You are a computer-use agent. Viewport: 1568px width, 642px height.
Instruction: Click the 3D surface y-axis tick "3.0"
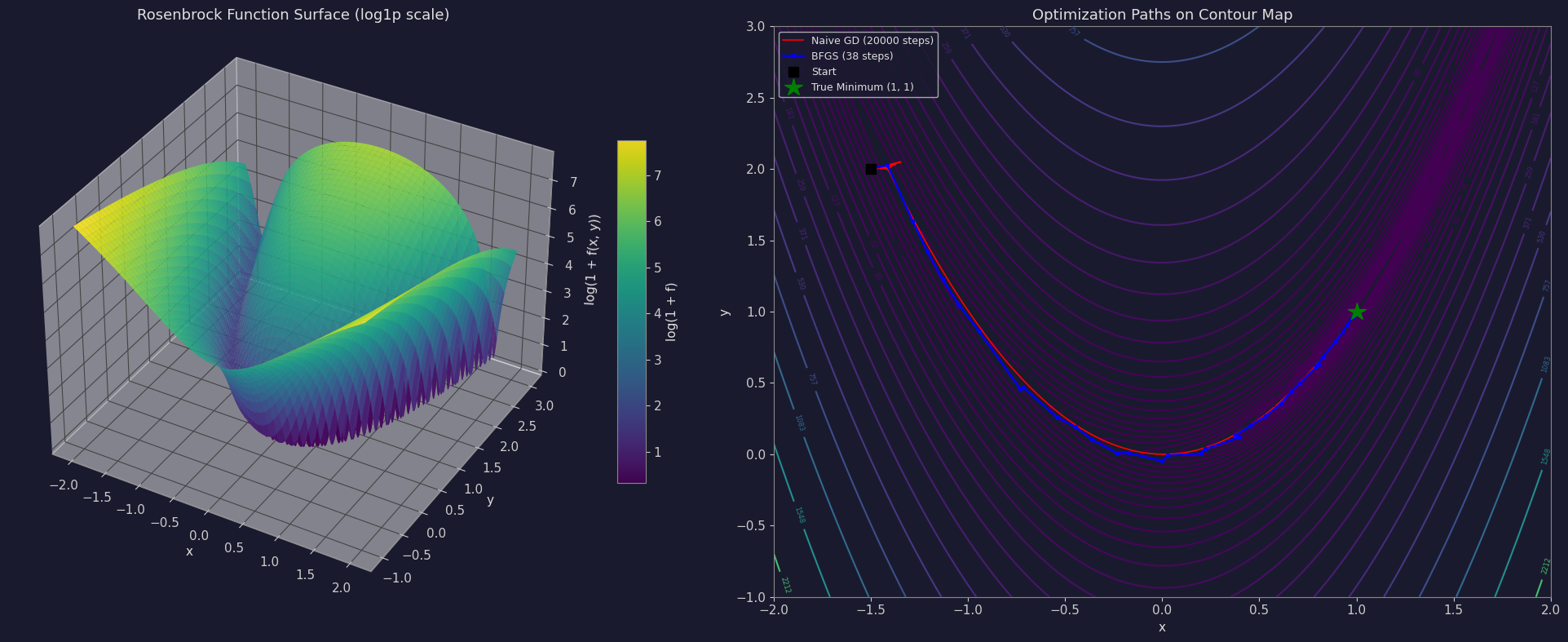pyautogui.click(x=544, y=406)
